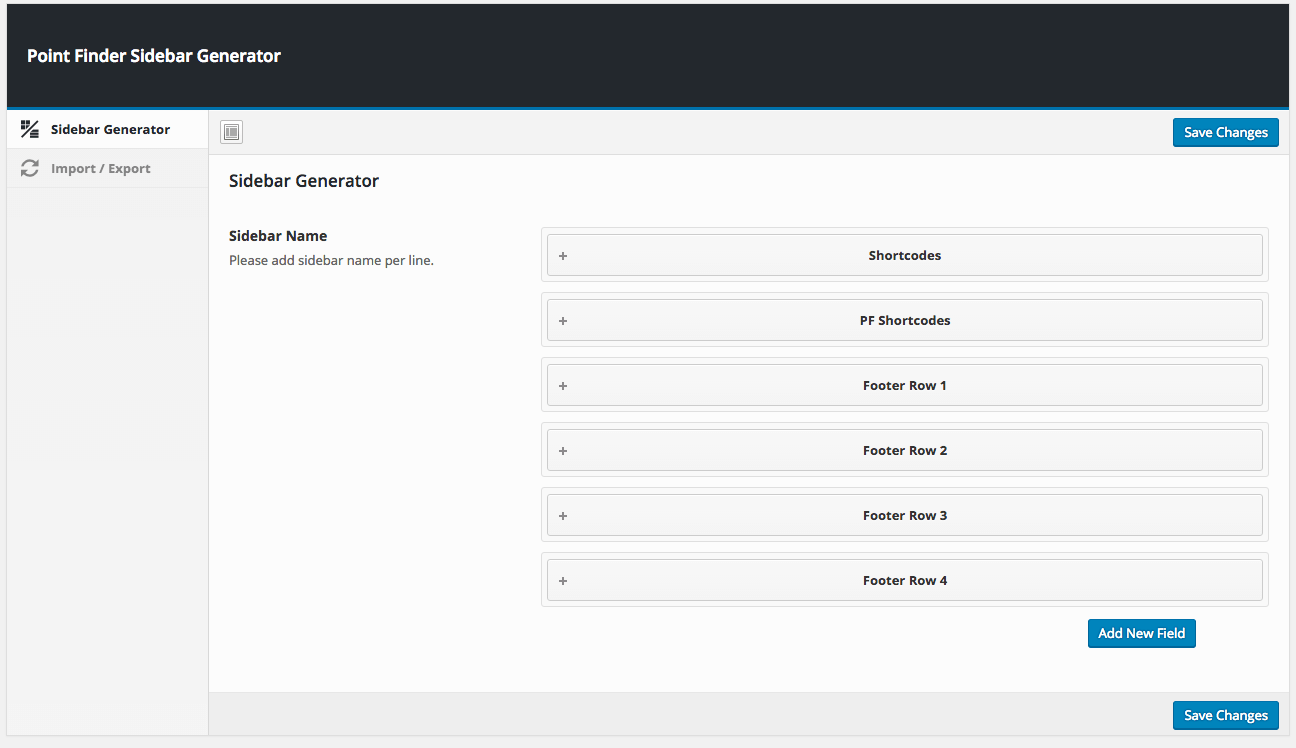Click the plus icon on Footer Row 4
Viewport: 1296px width, 748px height.
coord(563,581)
